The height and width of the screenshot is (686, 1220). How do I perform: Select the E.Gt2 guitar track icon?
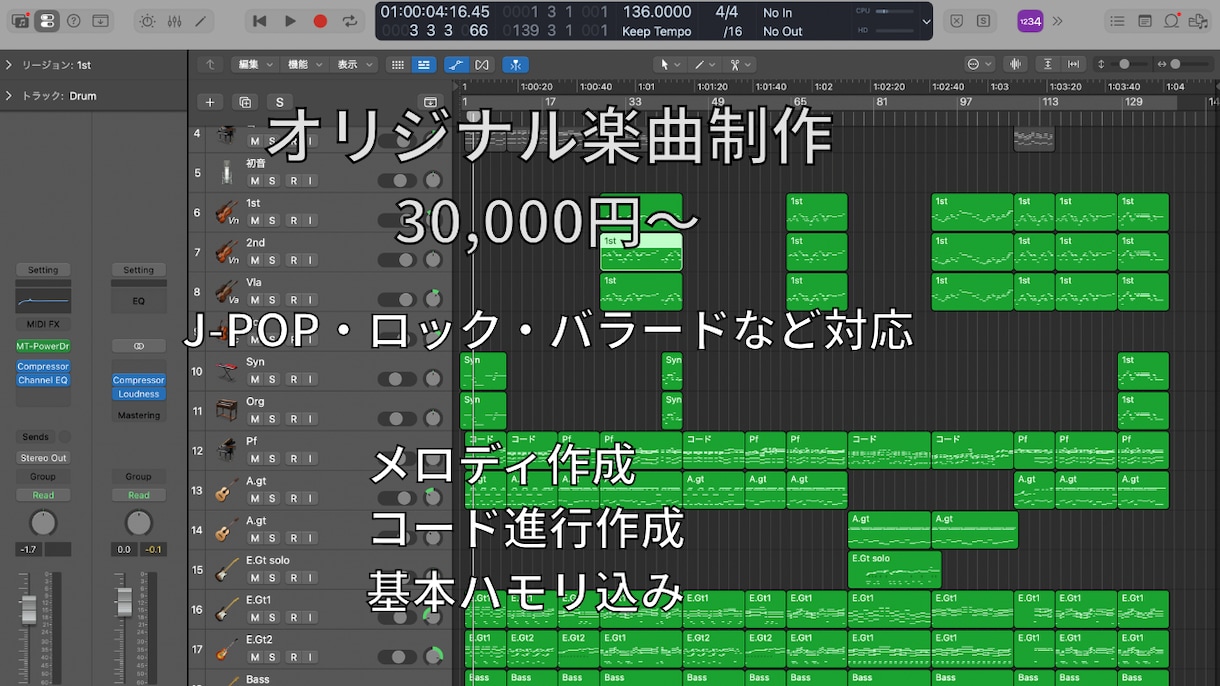pyautogui.click(x=226, y=649)
